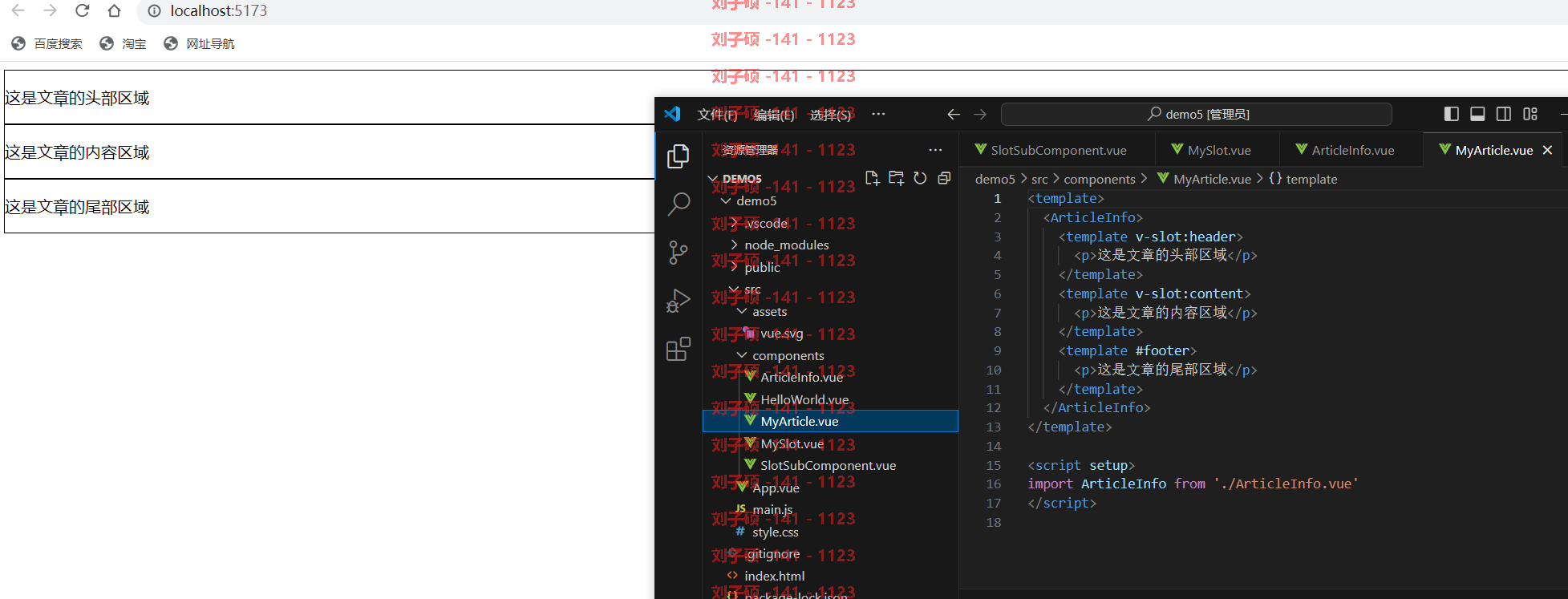
Task: Click the src breadcrumb segment
Action: point(1039,180)
